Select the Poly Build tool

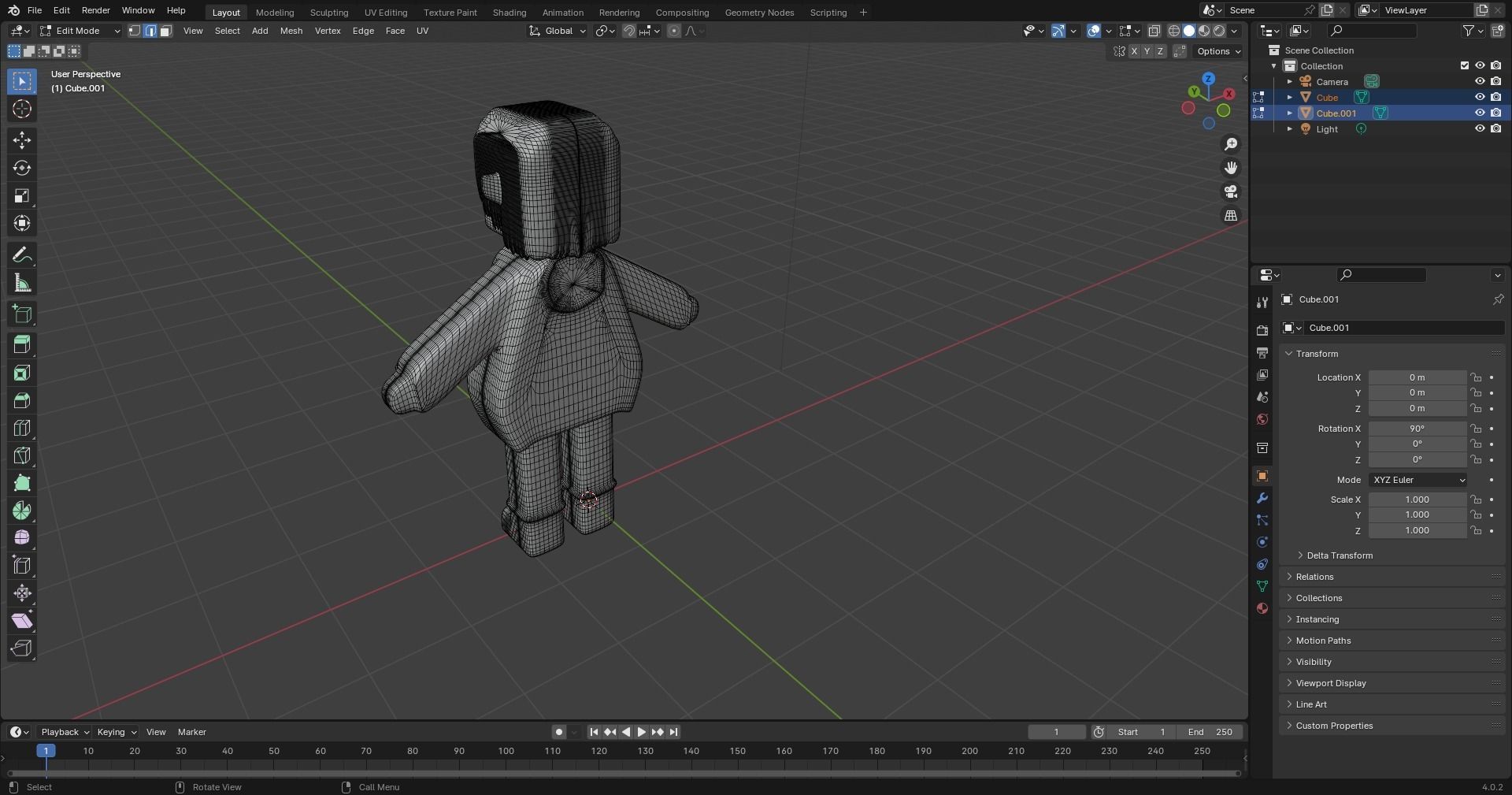22,483
